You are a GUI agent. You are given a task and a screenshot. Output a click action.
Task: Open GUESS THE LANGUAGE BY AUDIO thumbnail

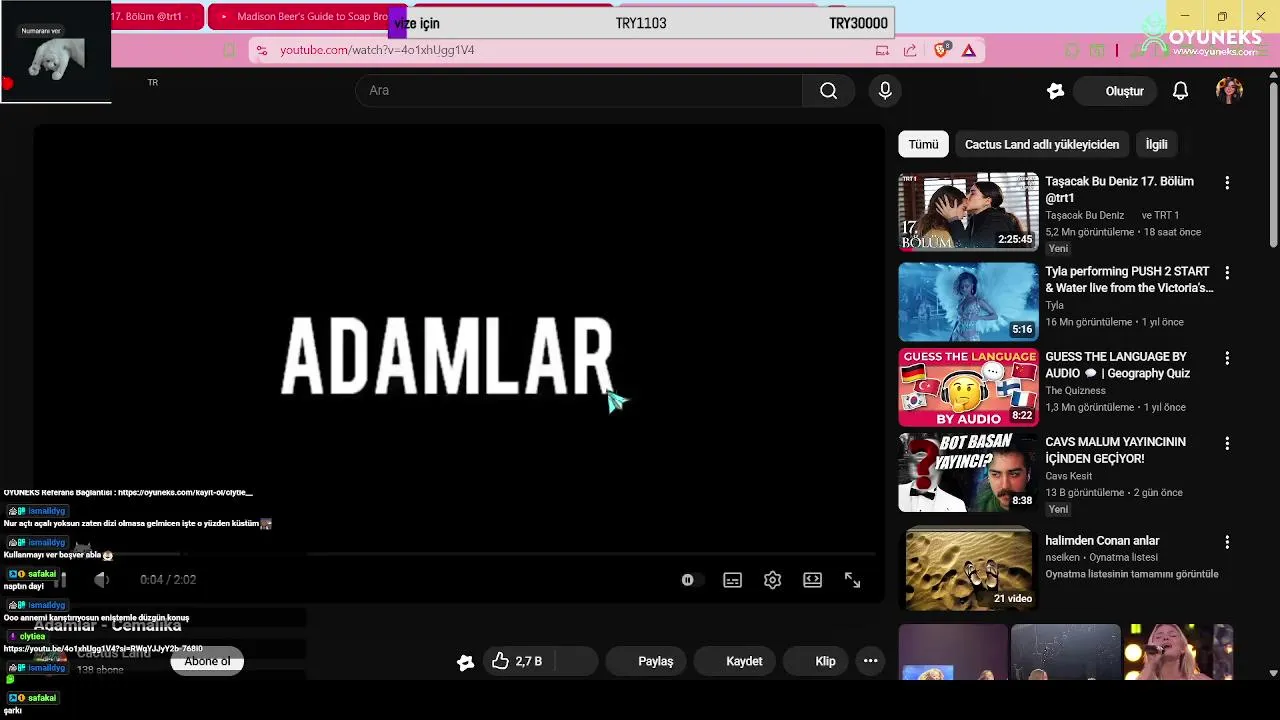968,387
